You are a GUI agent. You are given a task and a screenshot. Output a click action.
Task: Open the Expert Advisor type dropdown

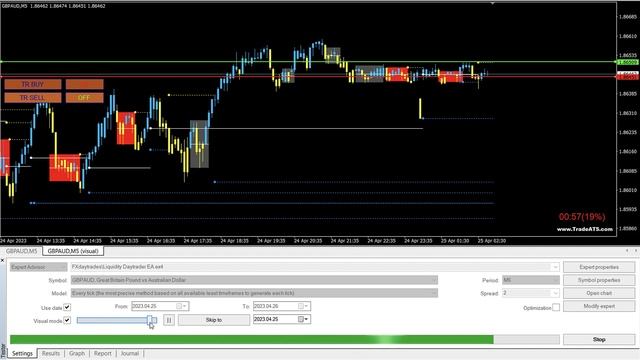[39, 267]
